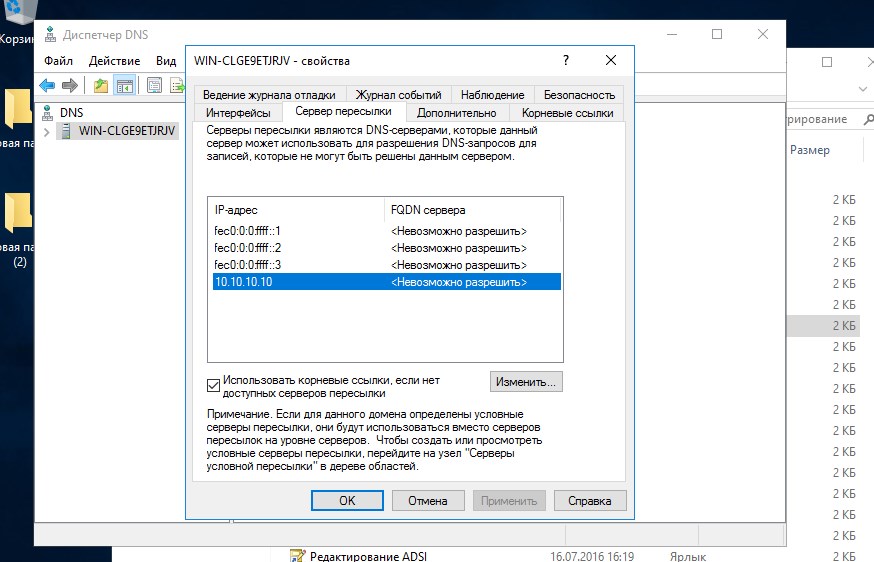
Task: Click the search magnifier in the background Explorer window
Action: [x=868, y=119]
